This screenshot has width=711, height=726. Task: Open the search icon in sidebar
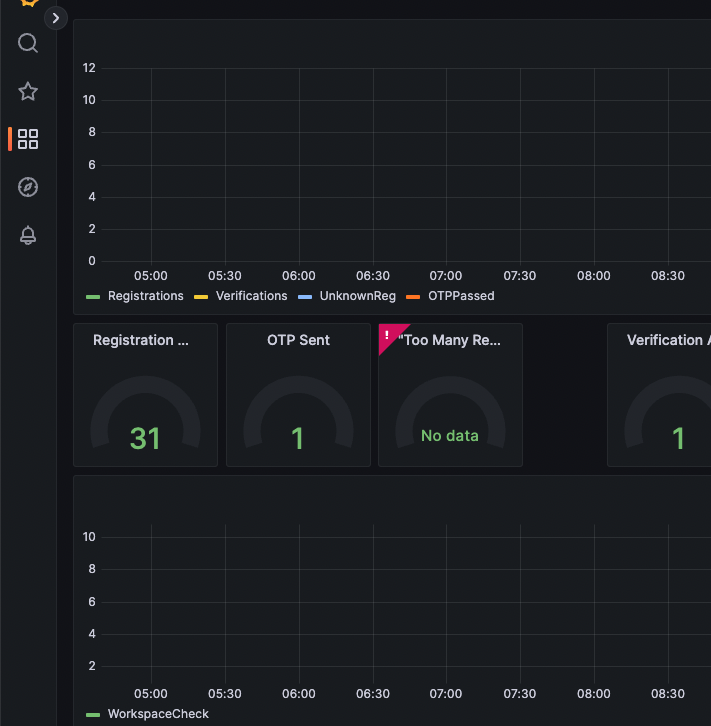[28, 43]
